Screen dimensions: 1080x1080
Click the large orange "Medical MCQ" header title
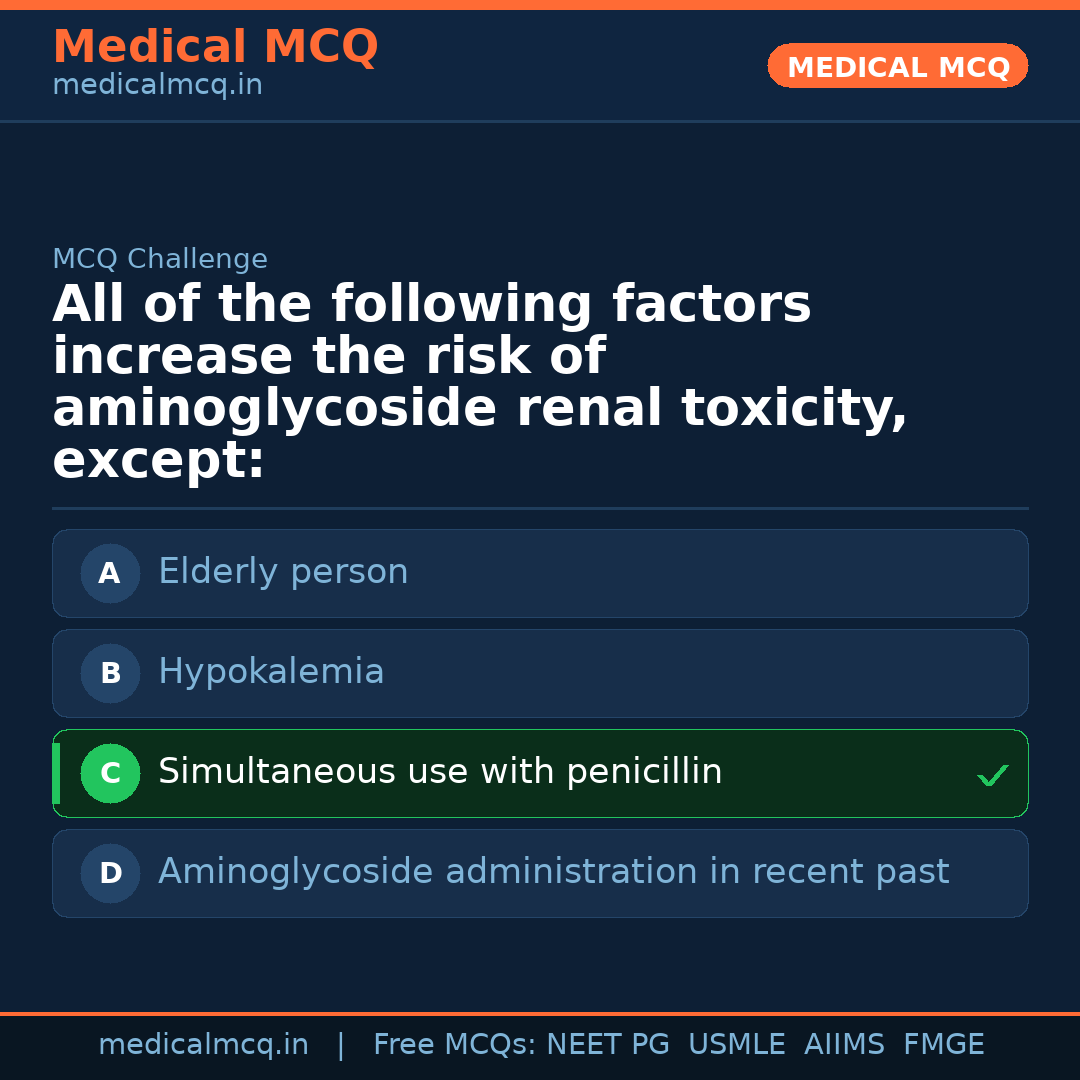pos(215,47)
